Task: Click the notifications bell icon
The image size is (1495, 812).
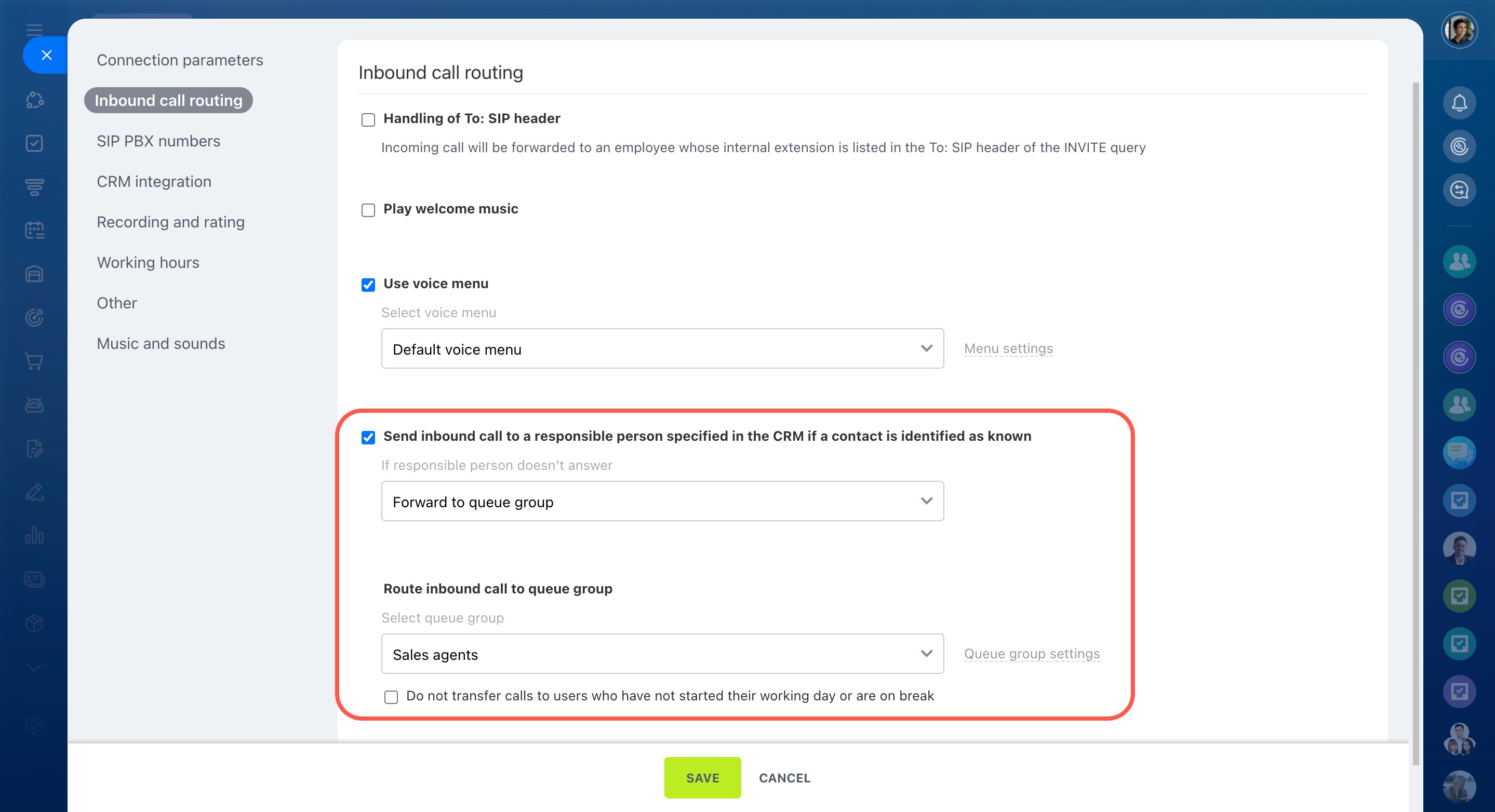Action: [x=1459, y=103]
